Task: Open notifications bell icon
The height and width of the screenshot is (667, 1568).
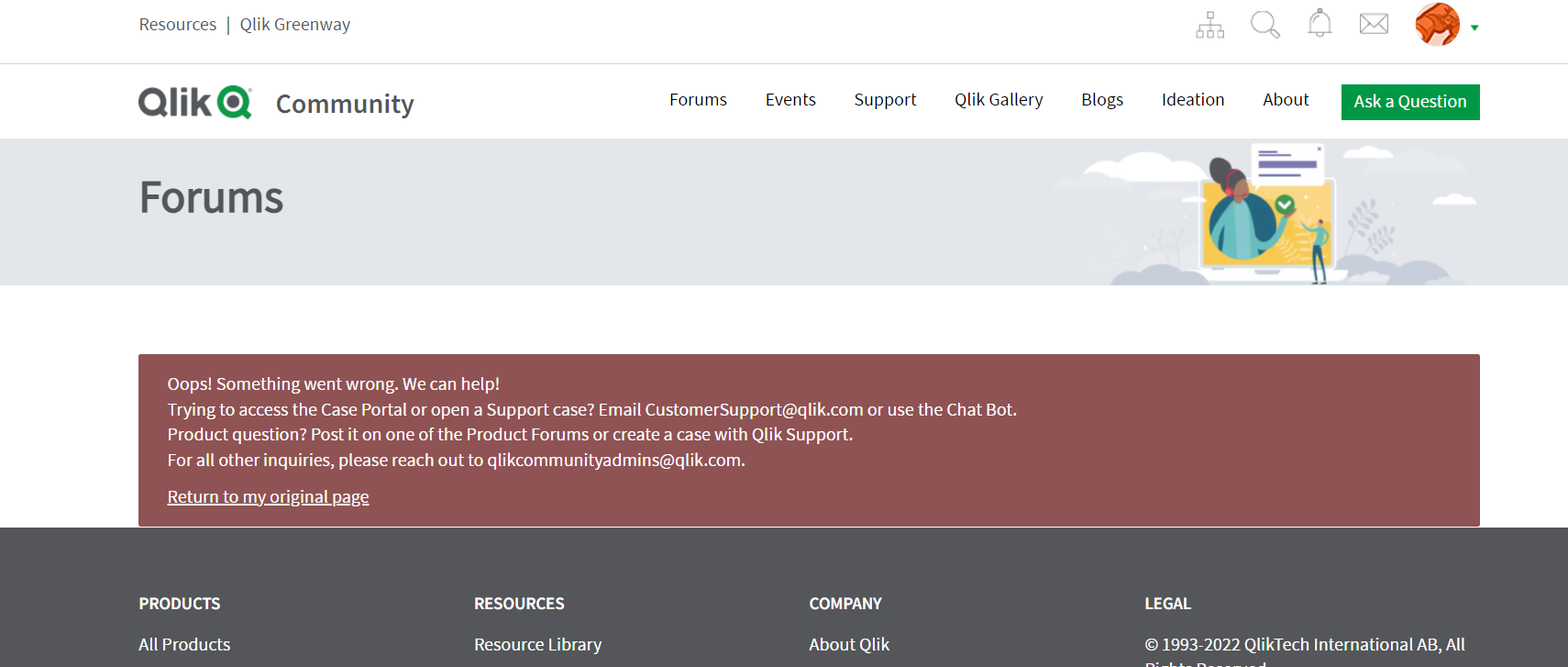Action: click(x=1320, y=23)
